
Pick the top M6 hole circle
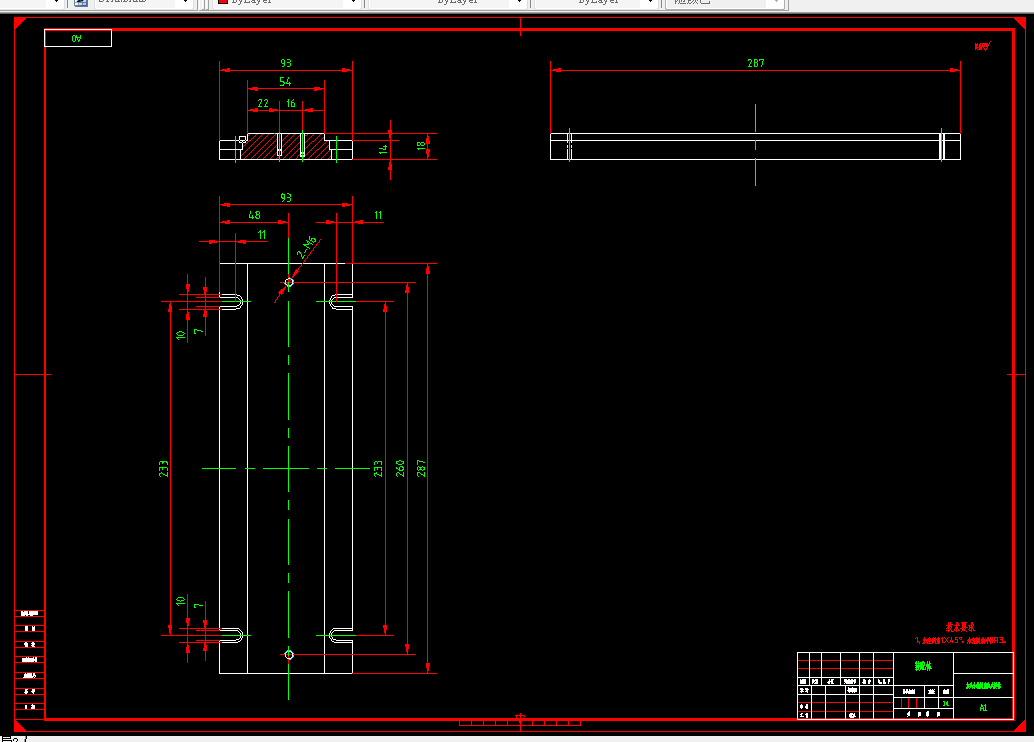pos(289,282)
